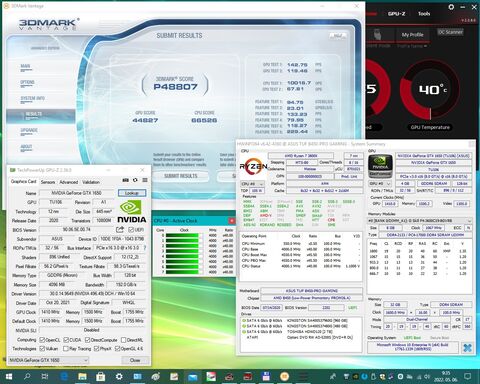Click floppy disk icon on taskbar

[x=266, y=377]
